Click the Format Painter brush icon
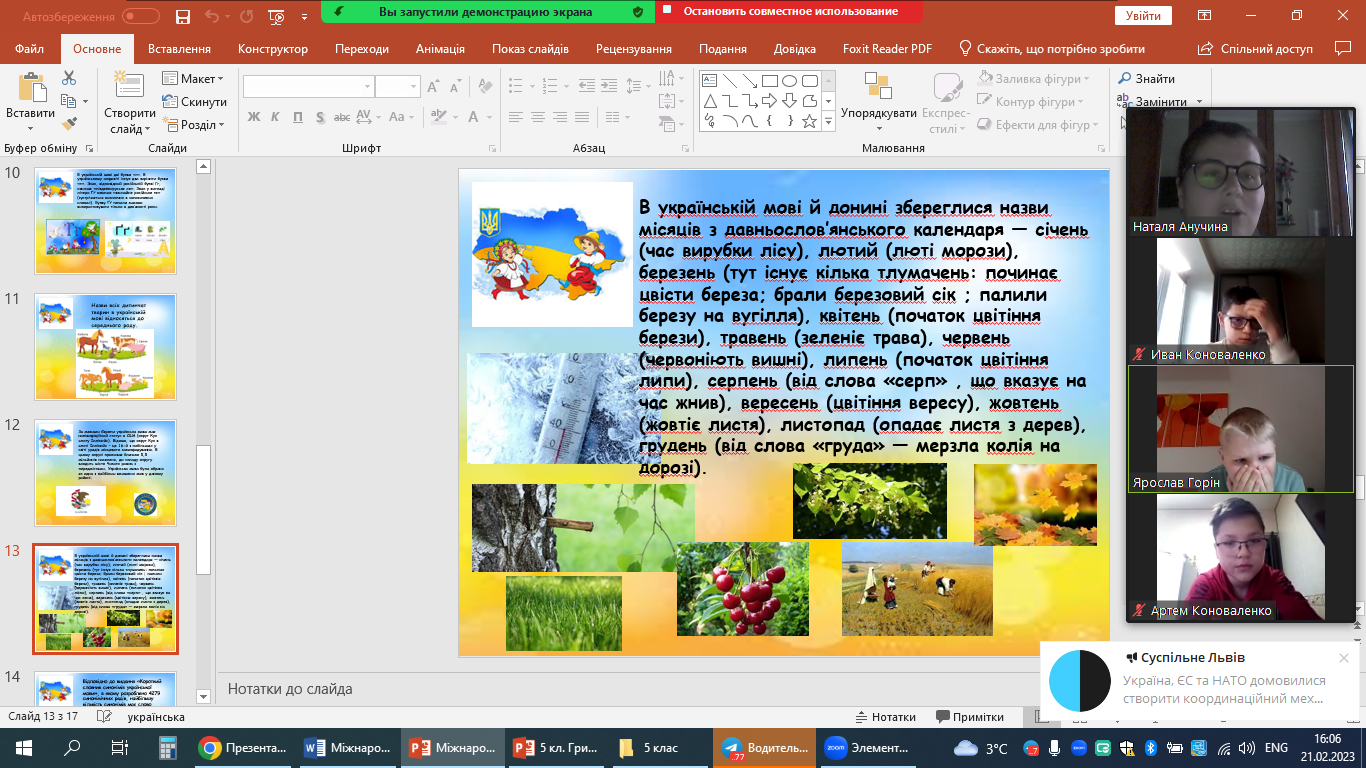This screenshot has width=1366, height=768. point(69,124)
